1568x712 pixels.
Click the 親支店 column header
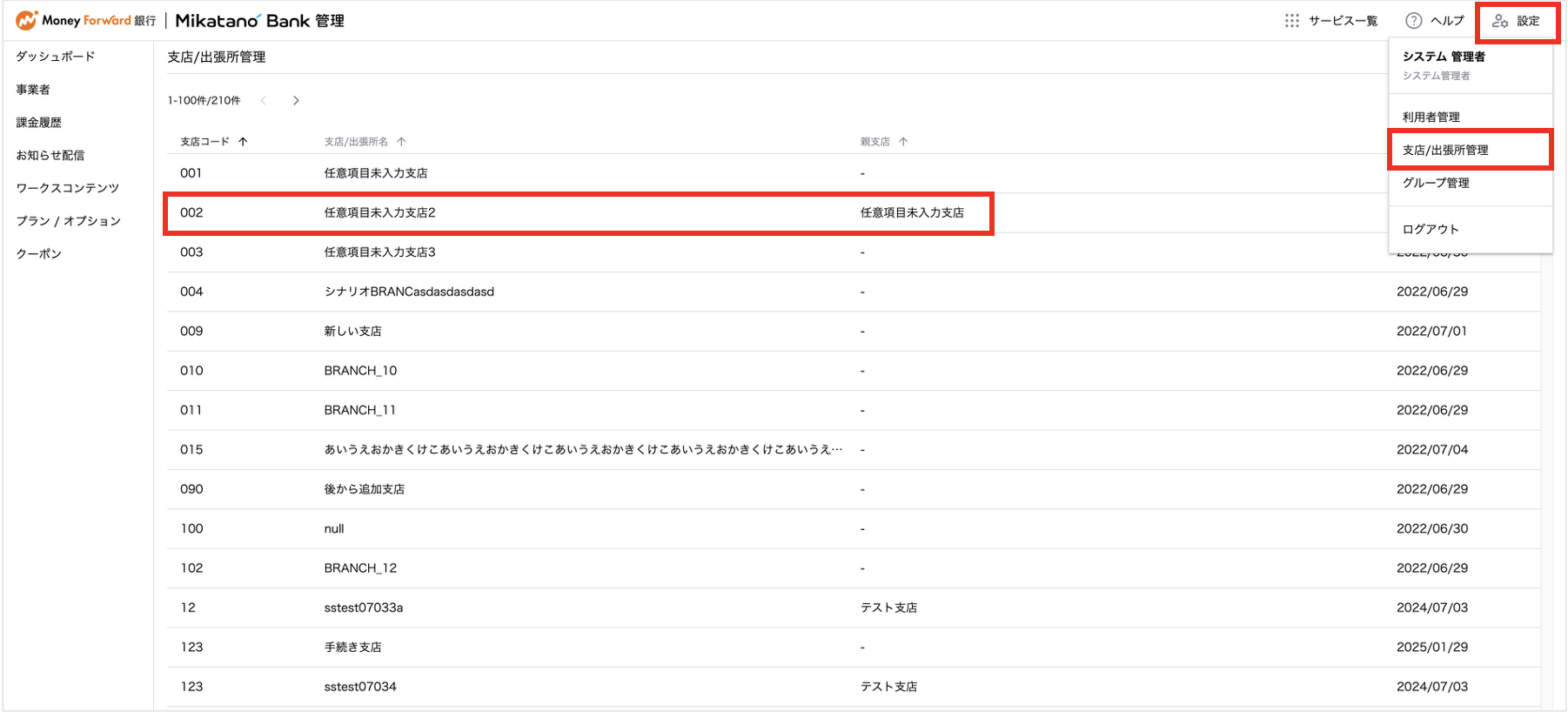coord(875,142)
